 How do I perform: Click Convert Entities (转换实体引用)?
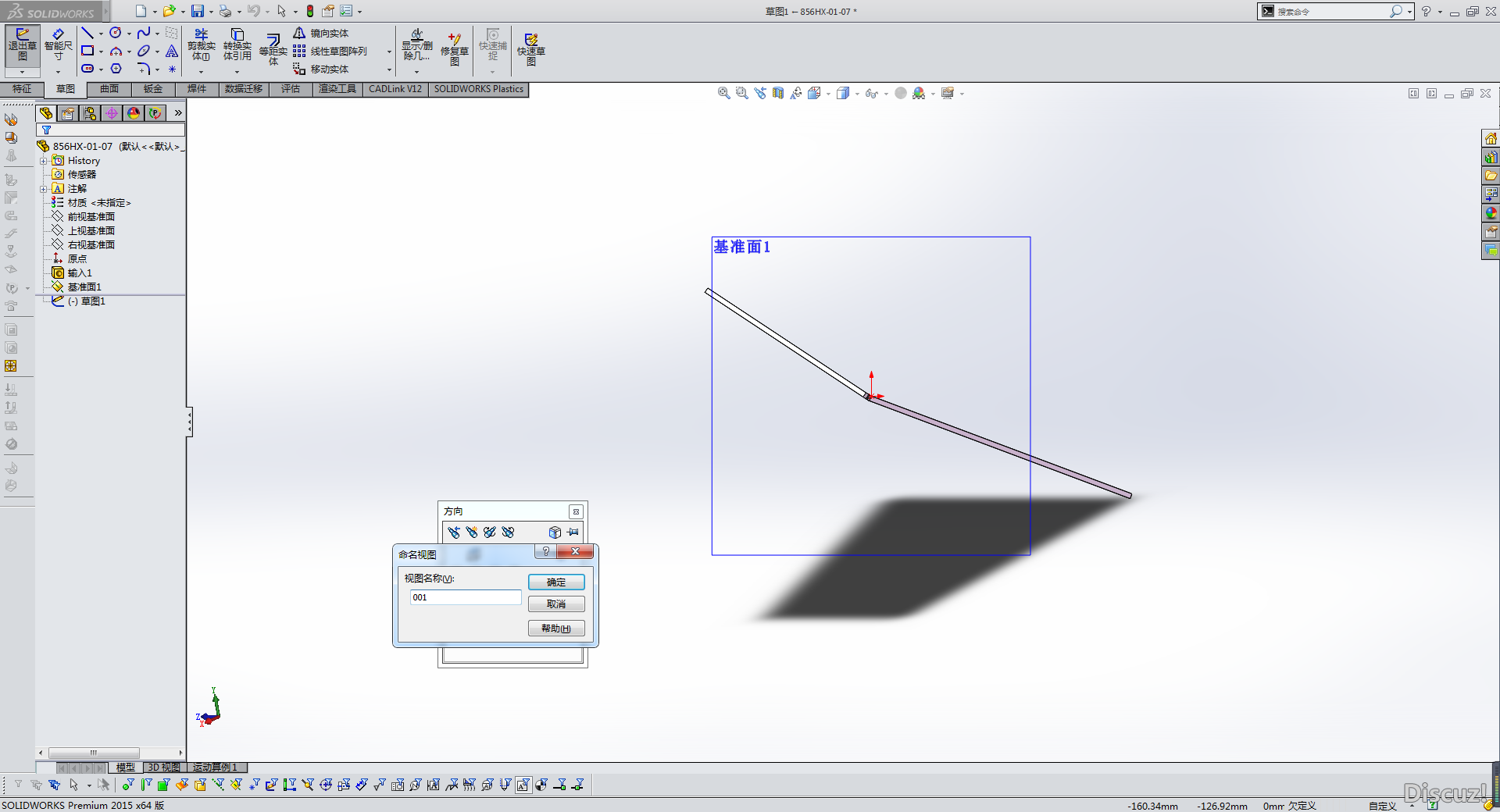click(x=237, y=45)
